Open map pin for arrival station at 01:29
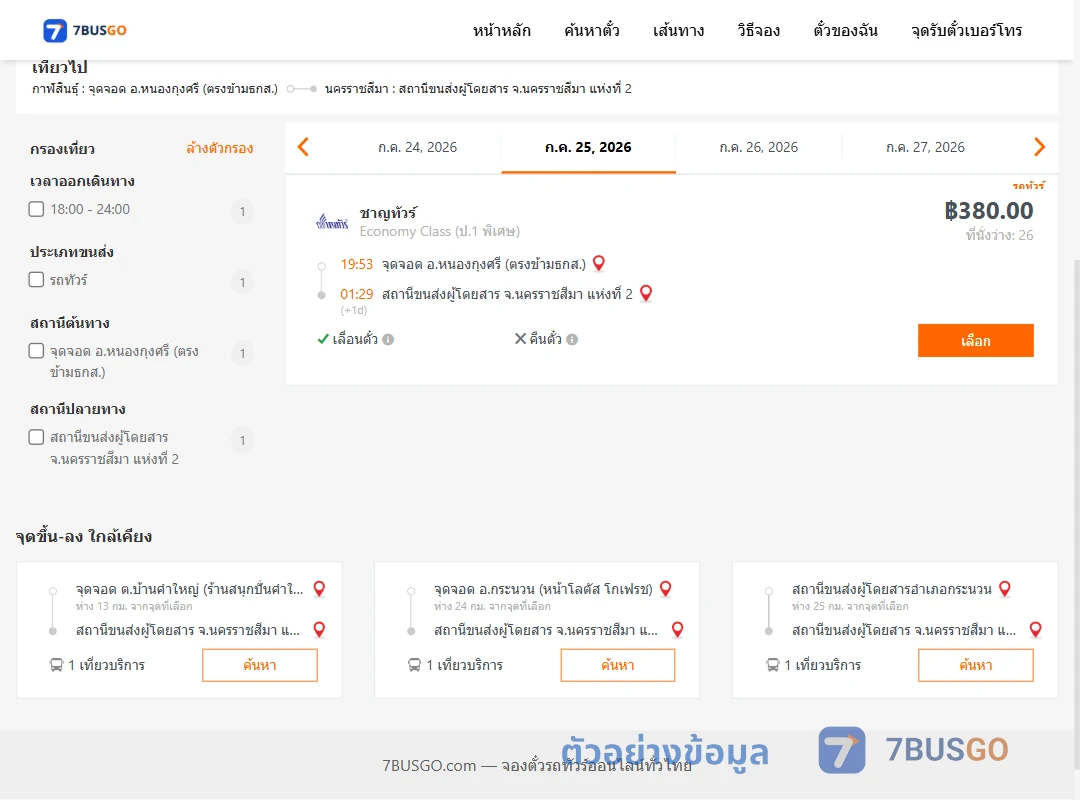1080x800 pixels. tap(646, 294)
